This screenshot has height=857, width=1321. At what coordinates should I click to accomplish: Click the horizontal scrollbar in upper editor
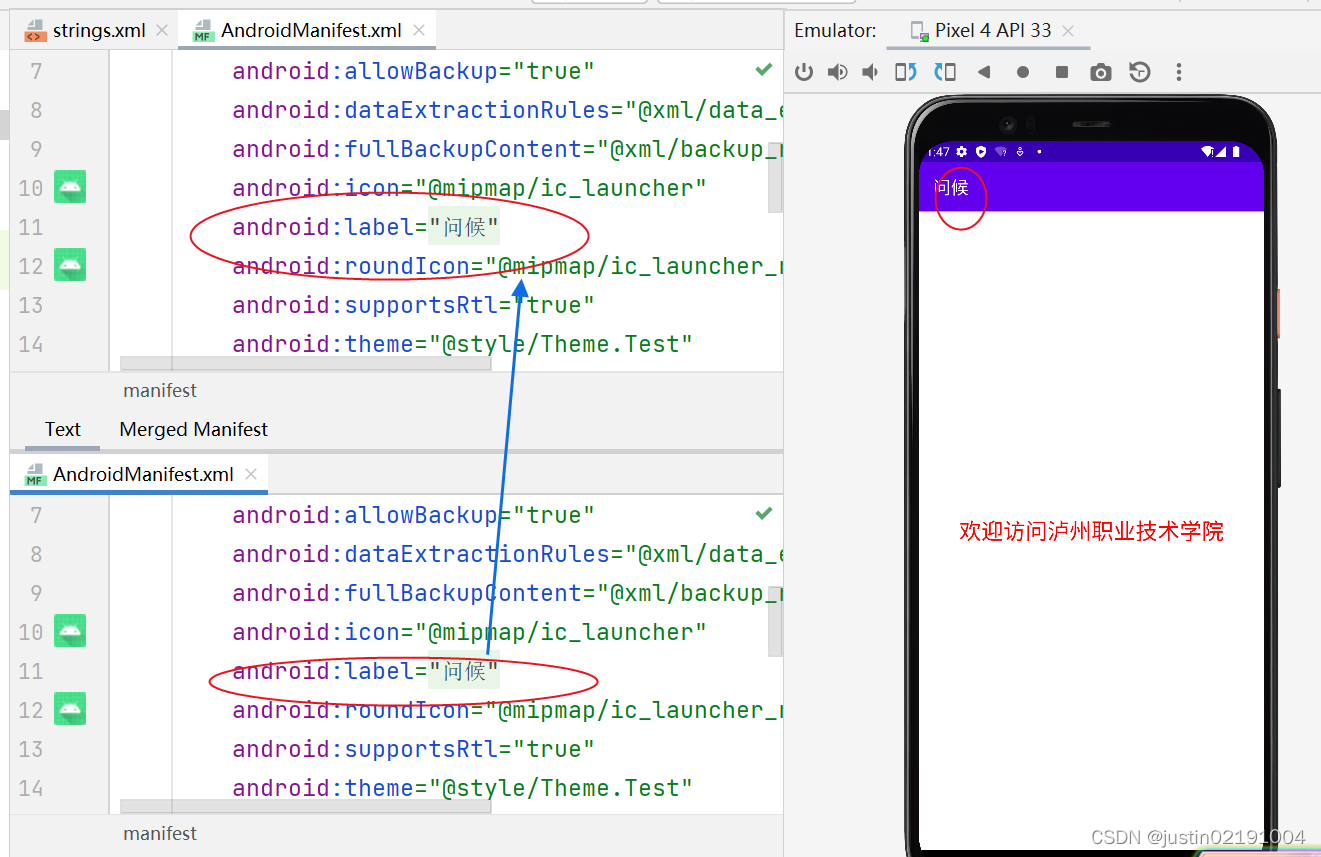click(305, 363)
